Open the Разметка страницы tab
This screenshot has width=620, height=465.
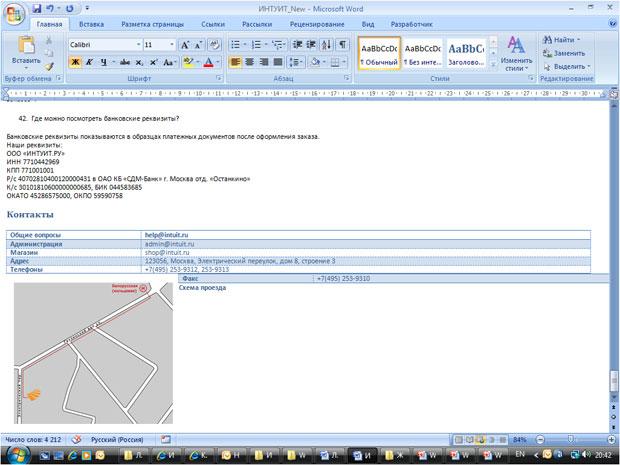(x=153, y=24)
